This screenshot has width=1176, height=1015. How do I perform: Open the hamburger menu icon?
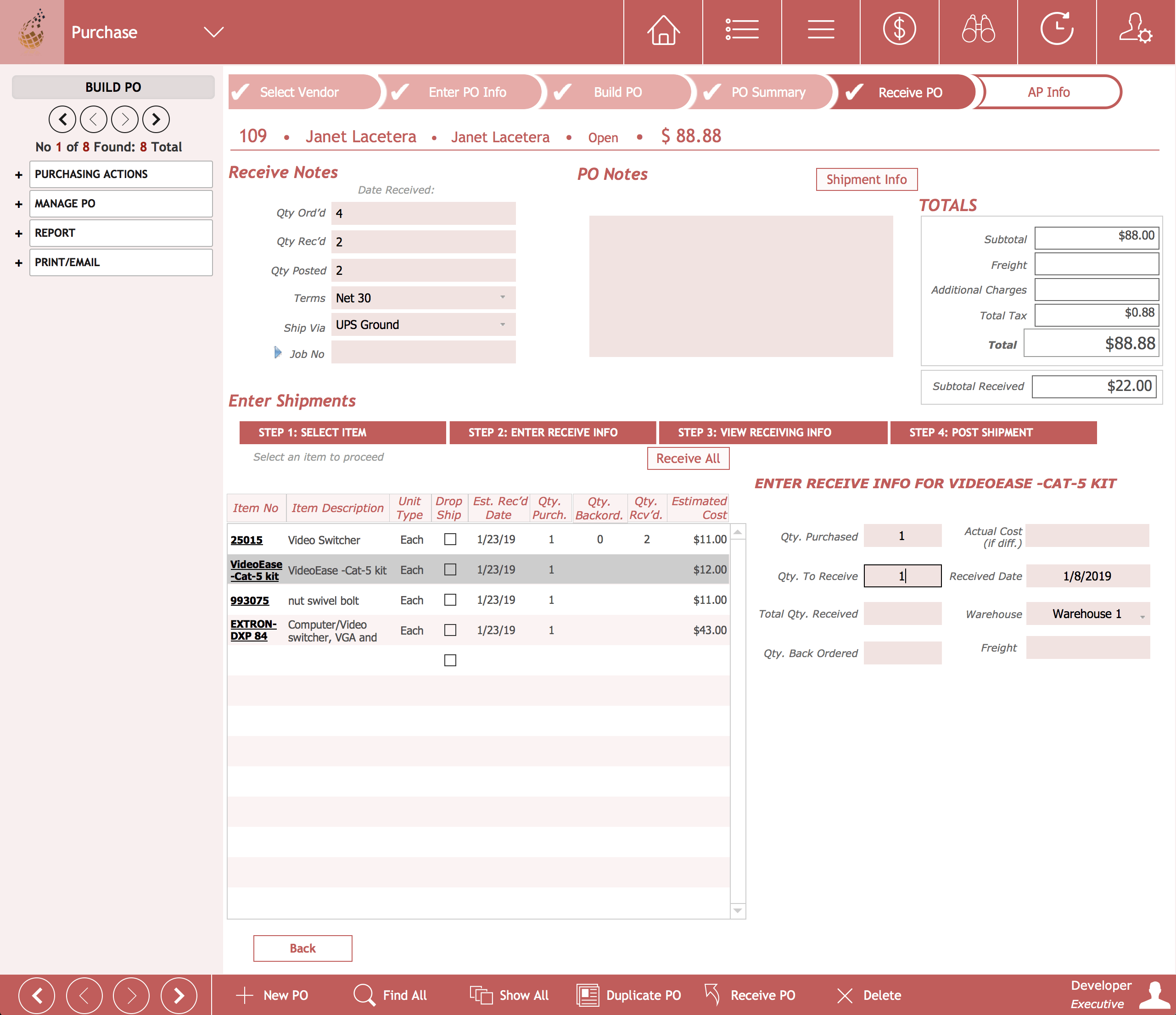click(x=821, y=29)
